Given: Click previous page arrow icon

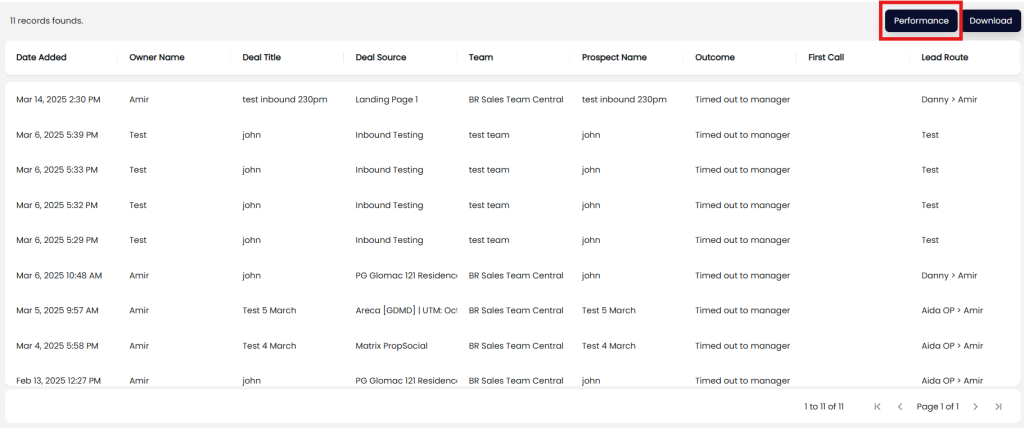Looking at the screenshot, I should (900, 407).
